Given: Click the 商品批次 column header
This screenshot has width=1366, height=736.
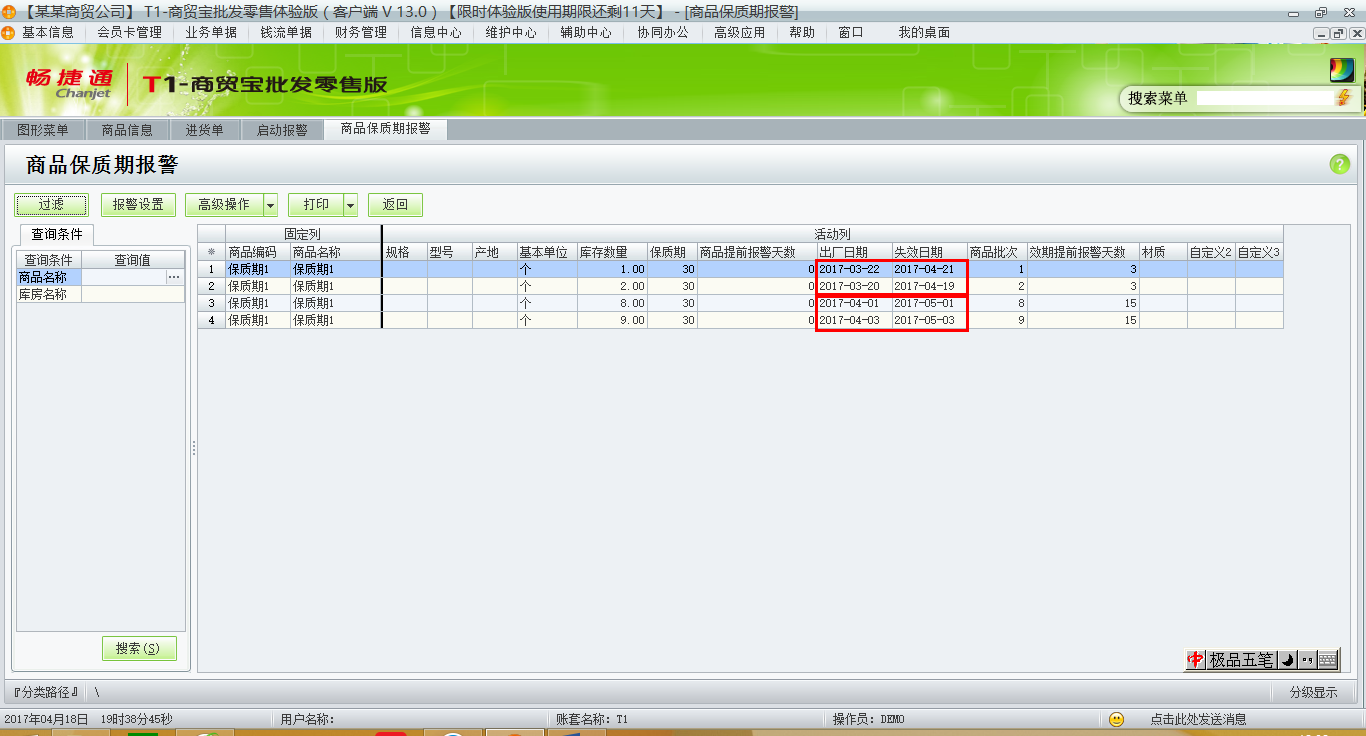Looking at the screenshot, I should pos(997,252).
